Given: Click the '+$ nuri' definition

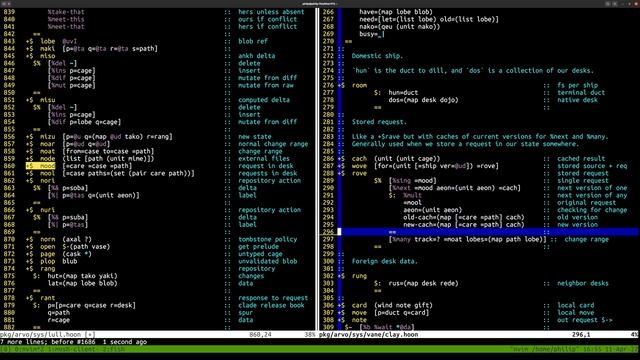Looking at the screenshot, I should pos(40,210).
